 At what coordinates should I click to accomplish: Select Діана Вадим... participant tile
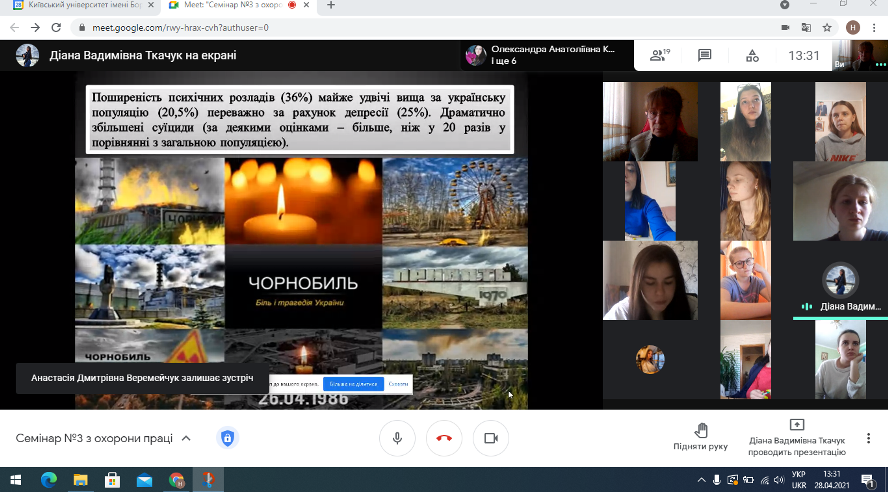pyautogui.click(x=840, y=281)
